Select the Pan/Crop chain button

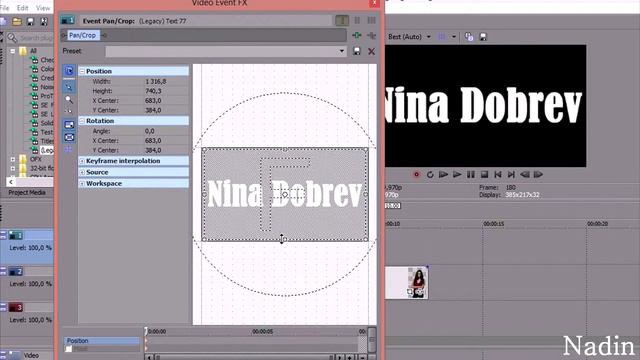click(83, 36)
